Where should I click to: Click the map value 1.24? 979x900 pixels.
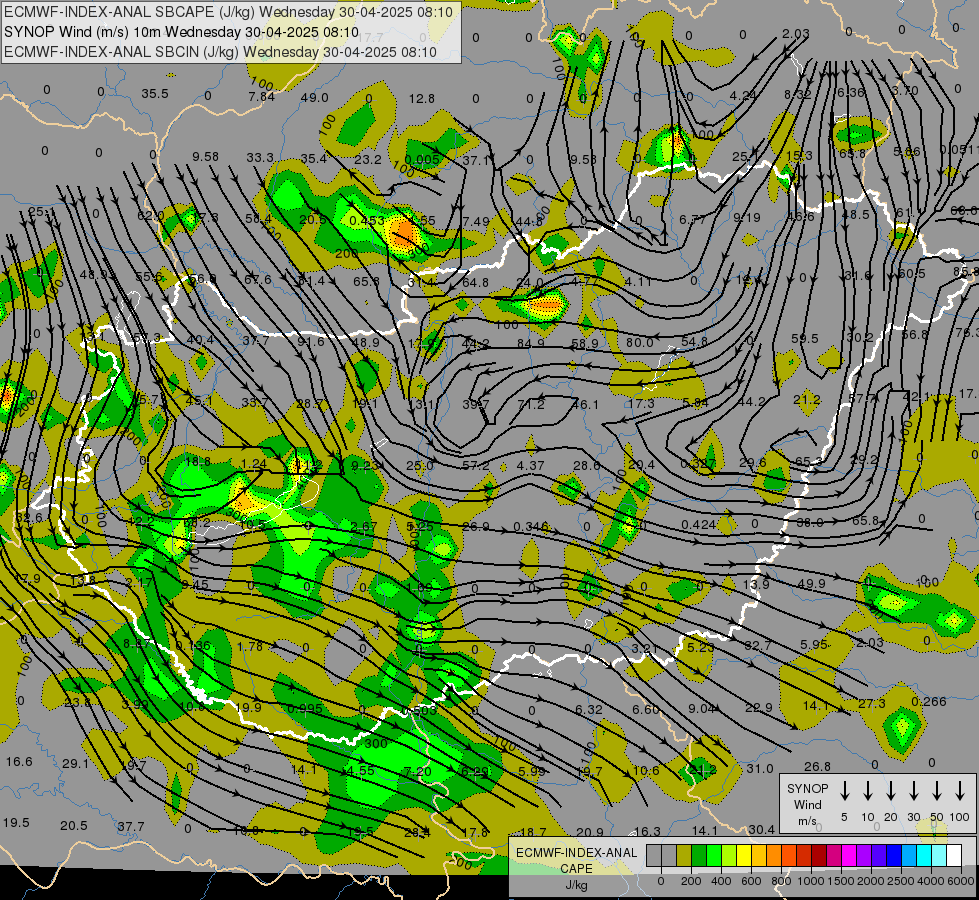tap(253, 463)
